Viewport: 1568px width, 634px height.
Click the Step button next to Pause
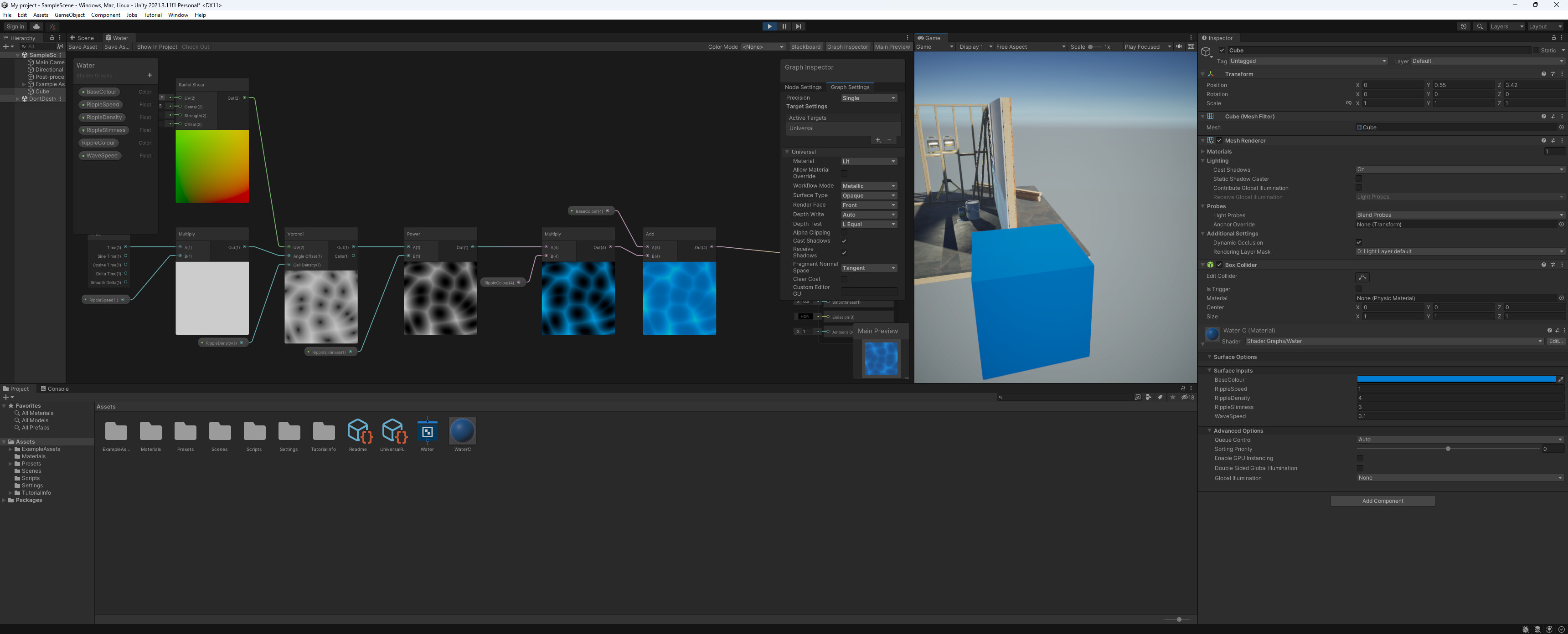pyautogui.click(x=799, y=26)
